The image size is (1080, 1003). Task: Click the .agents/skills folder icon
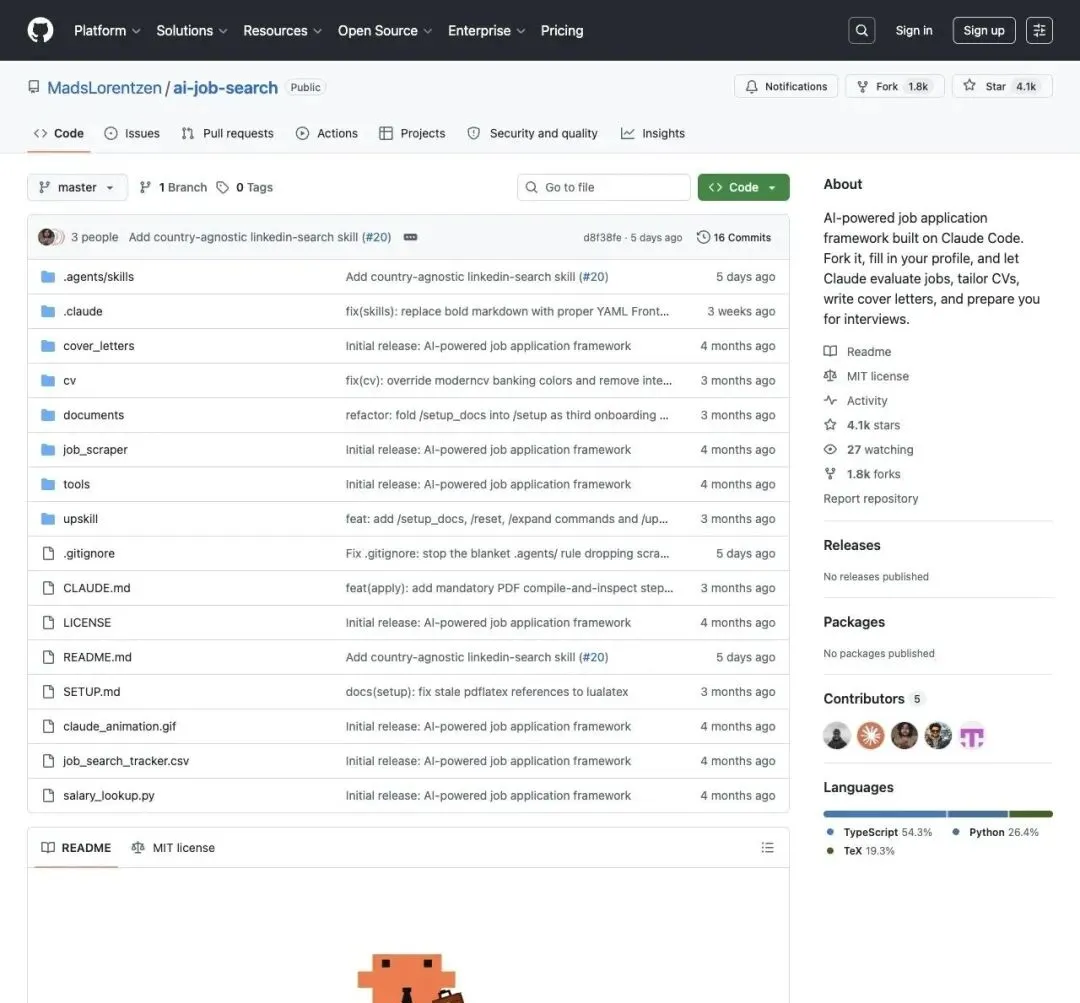(x=48, y=277)
